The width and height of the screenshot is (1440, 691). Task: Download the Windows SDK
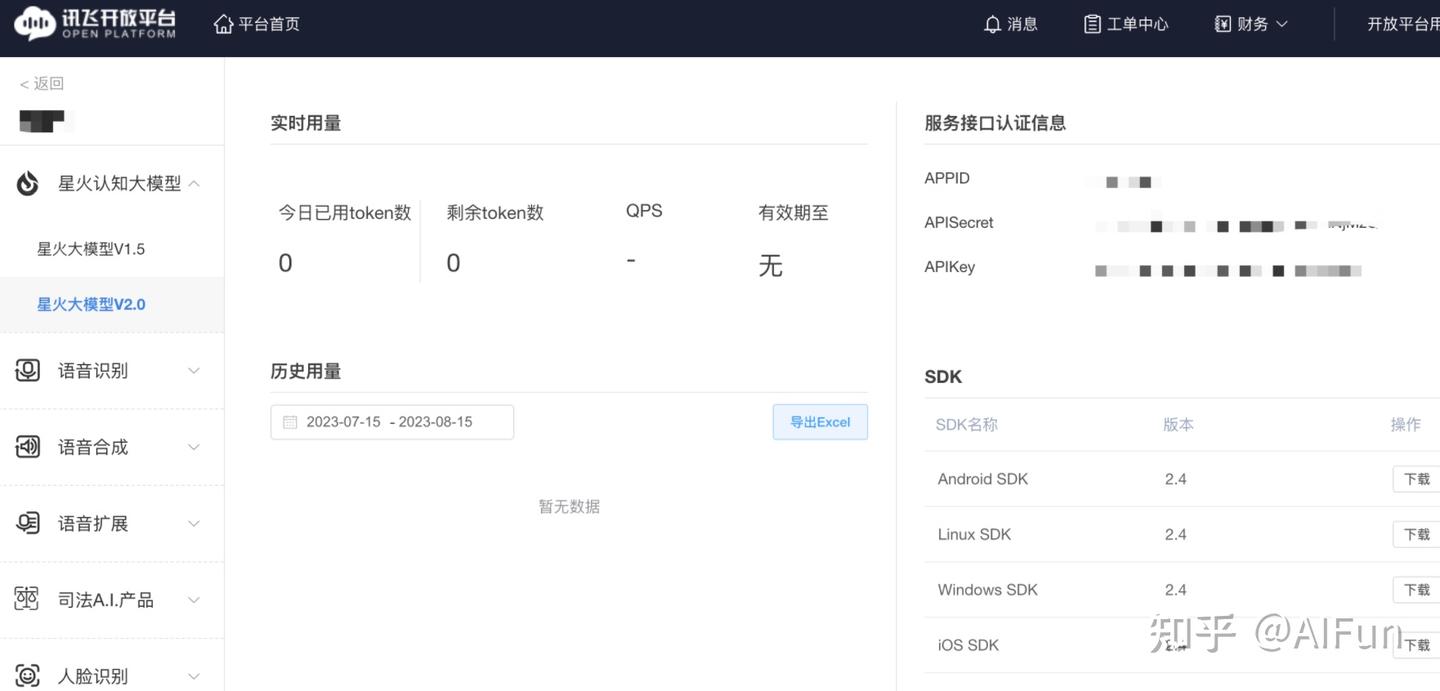(x=1417, y=590)
